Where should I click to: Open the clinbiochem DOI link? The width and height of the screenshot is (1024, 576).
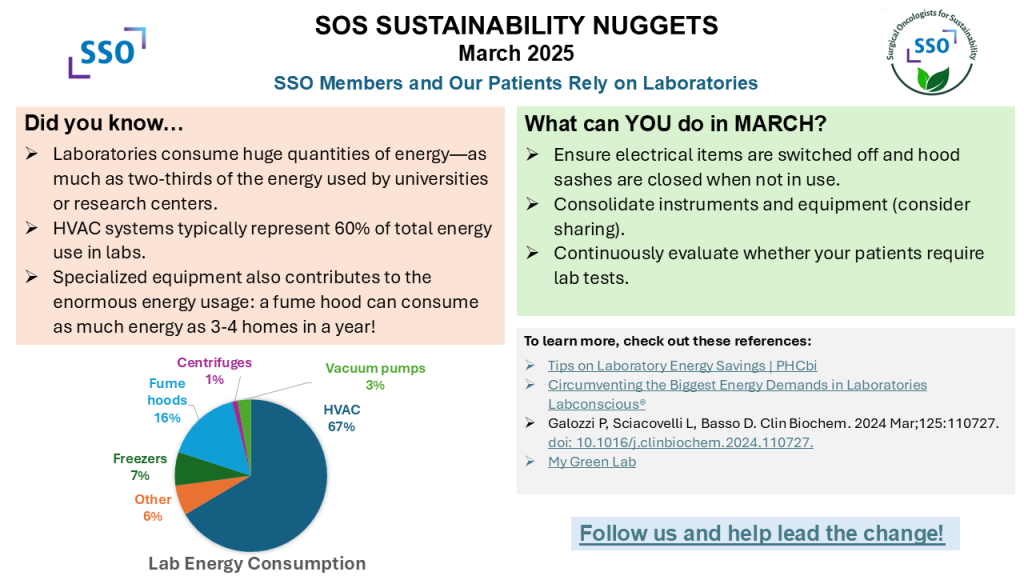[680, 442]
